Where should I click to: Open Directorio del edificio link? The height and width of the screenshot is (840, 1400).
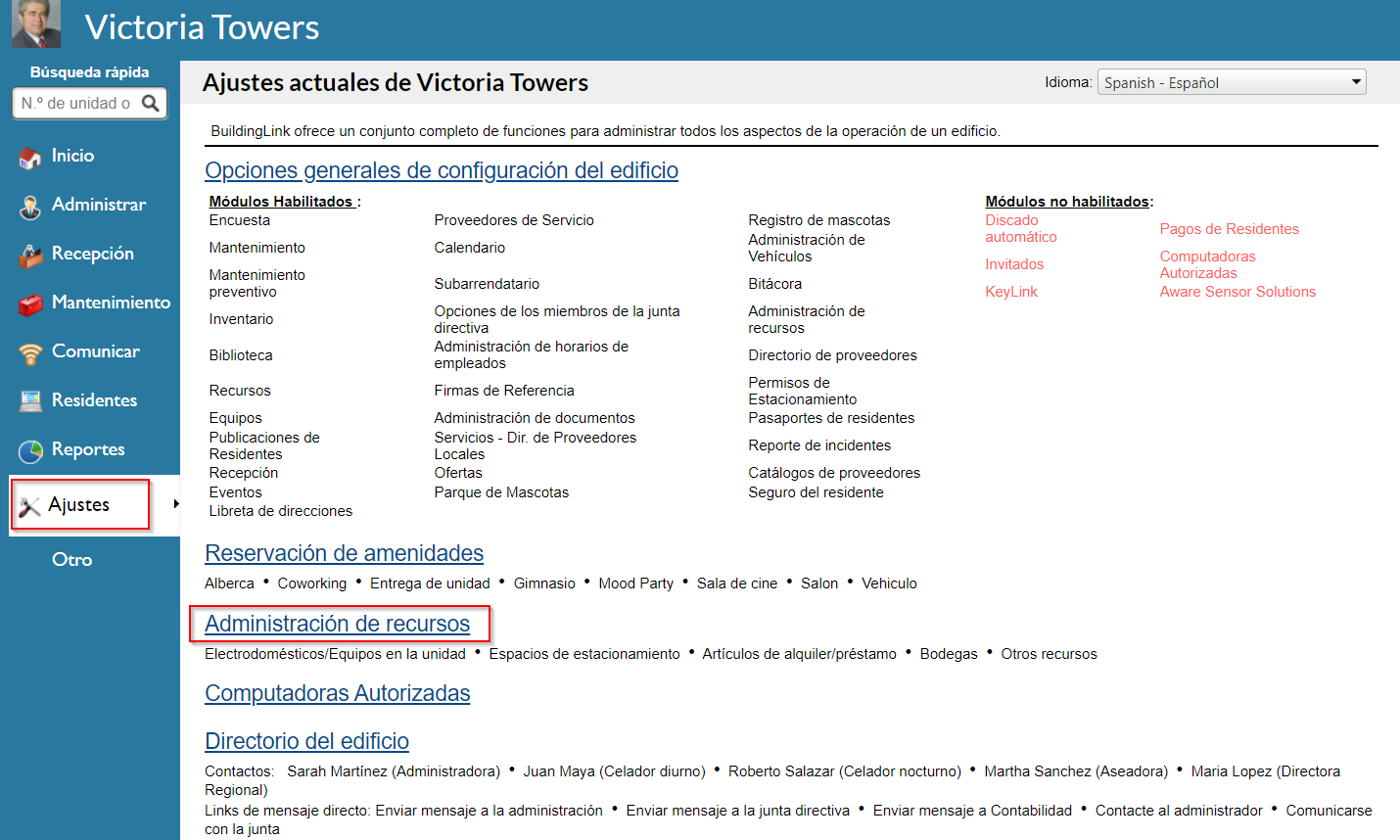pos(306,741)
